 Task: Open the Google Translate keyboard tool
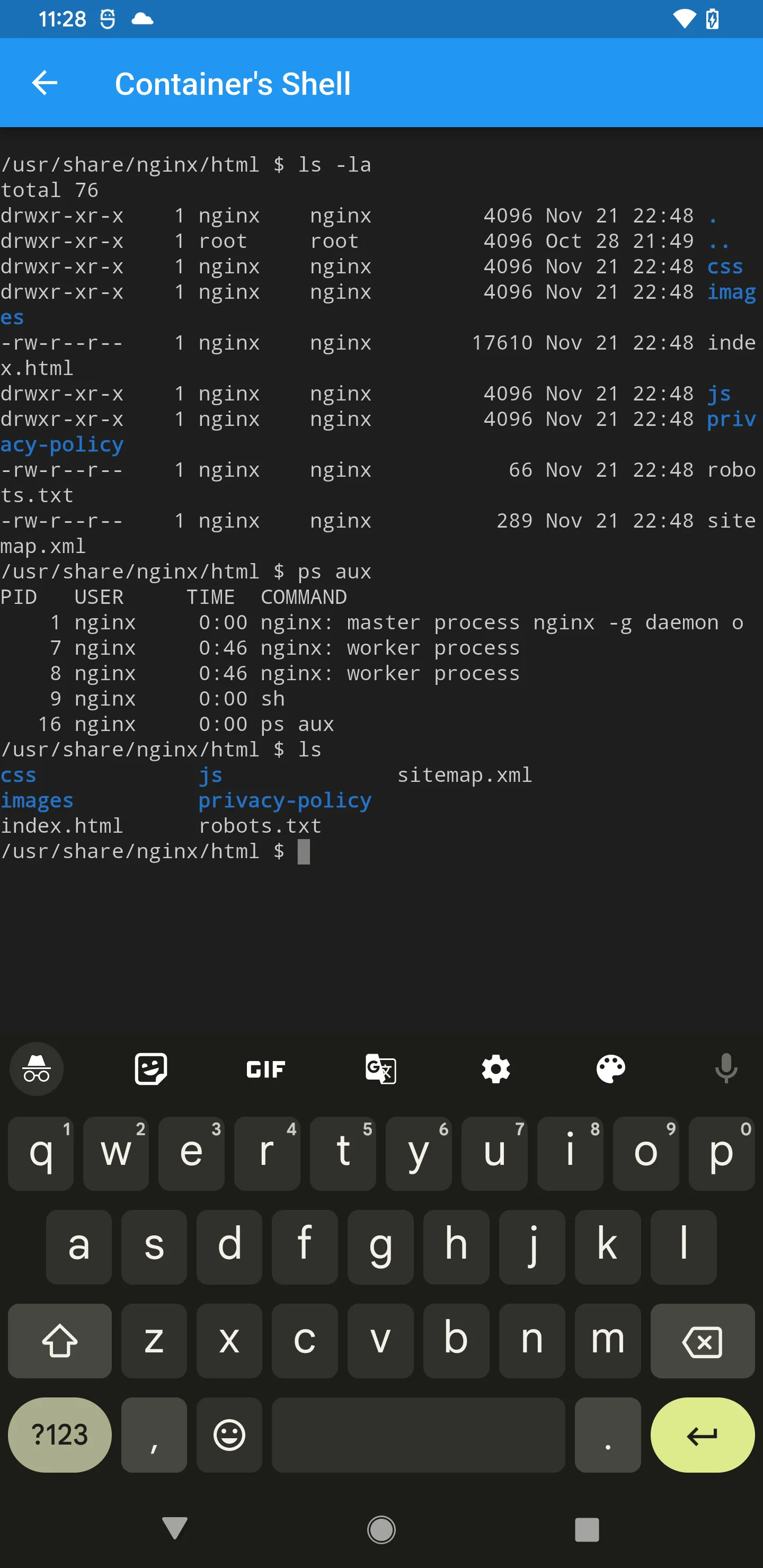click(380, 1069)
